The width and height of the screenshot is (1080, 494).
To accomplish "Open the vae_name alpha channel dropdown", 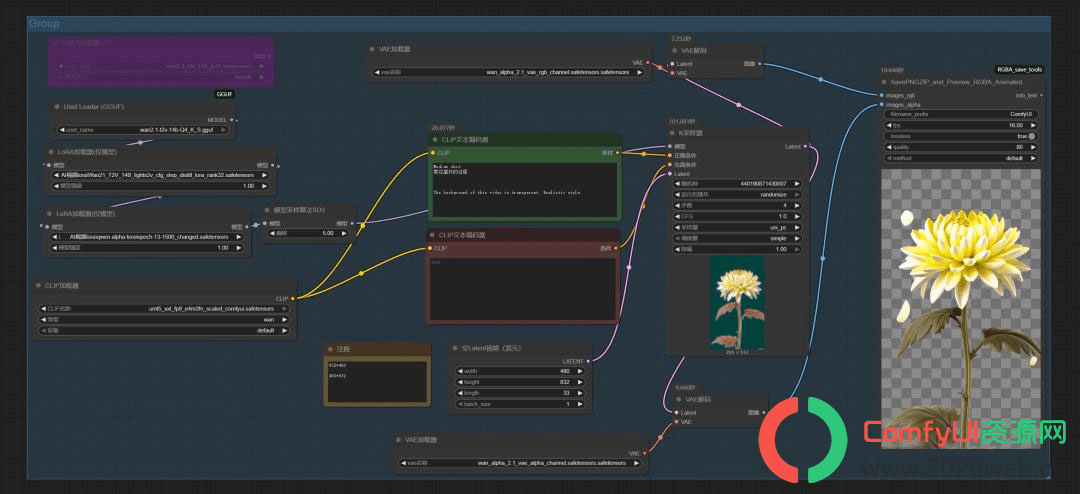I will tap(521, 463).
